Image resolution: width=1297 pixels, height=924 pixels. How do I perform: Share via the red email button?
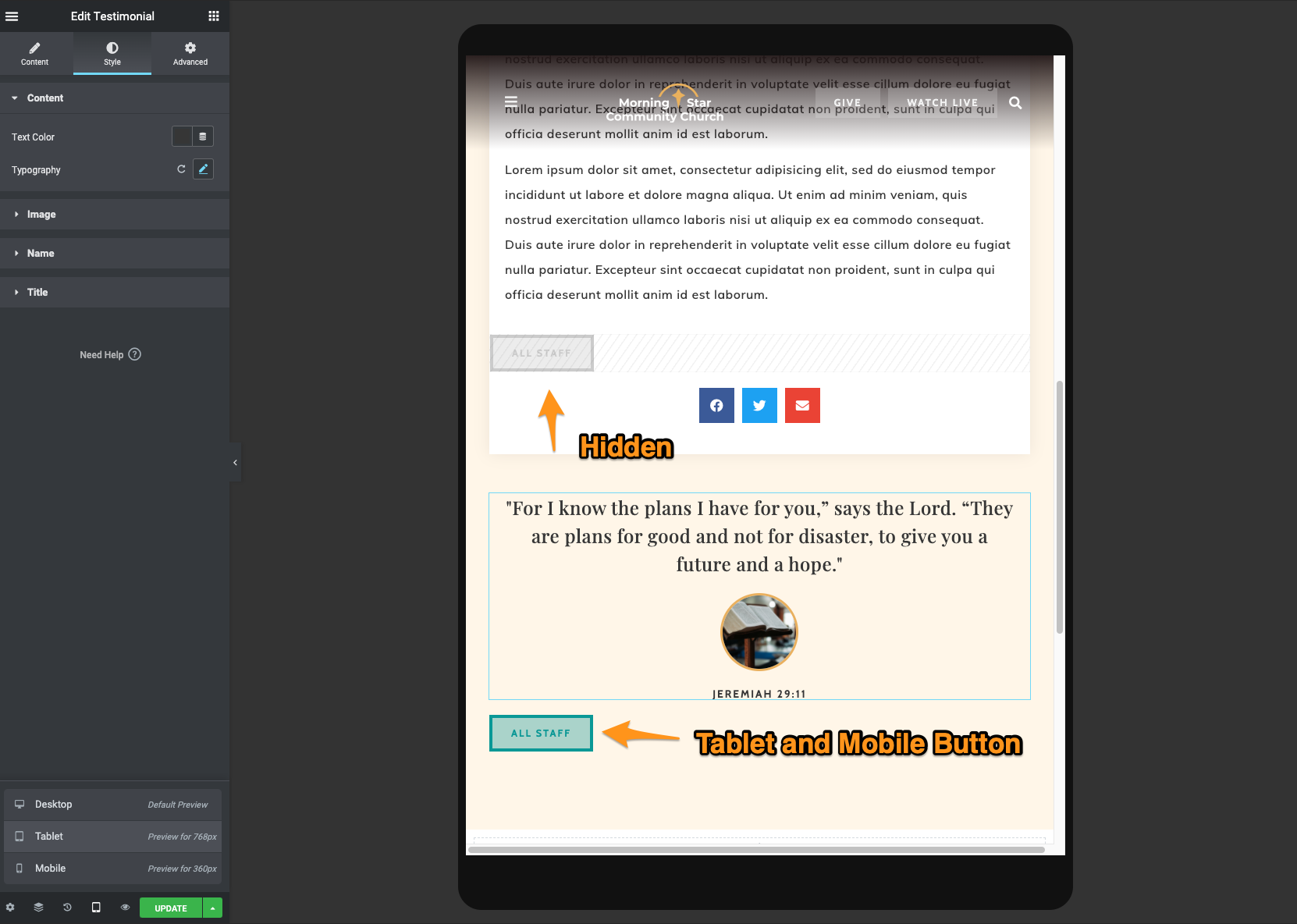pos(802,406)
